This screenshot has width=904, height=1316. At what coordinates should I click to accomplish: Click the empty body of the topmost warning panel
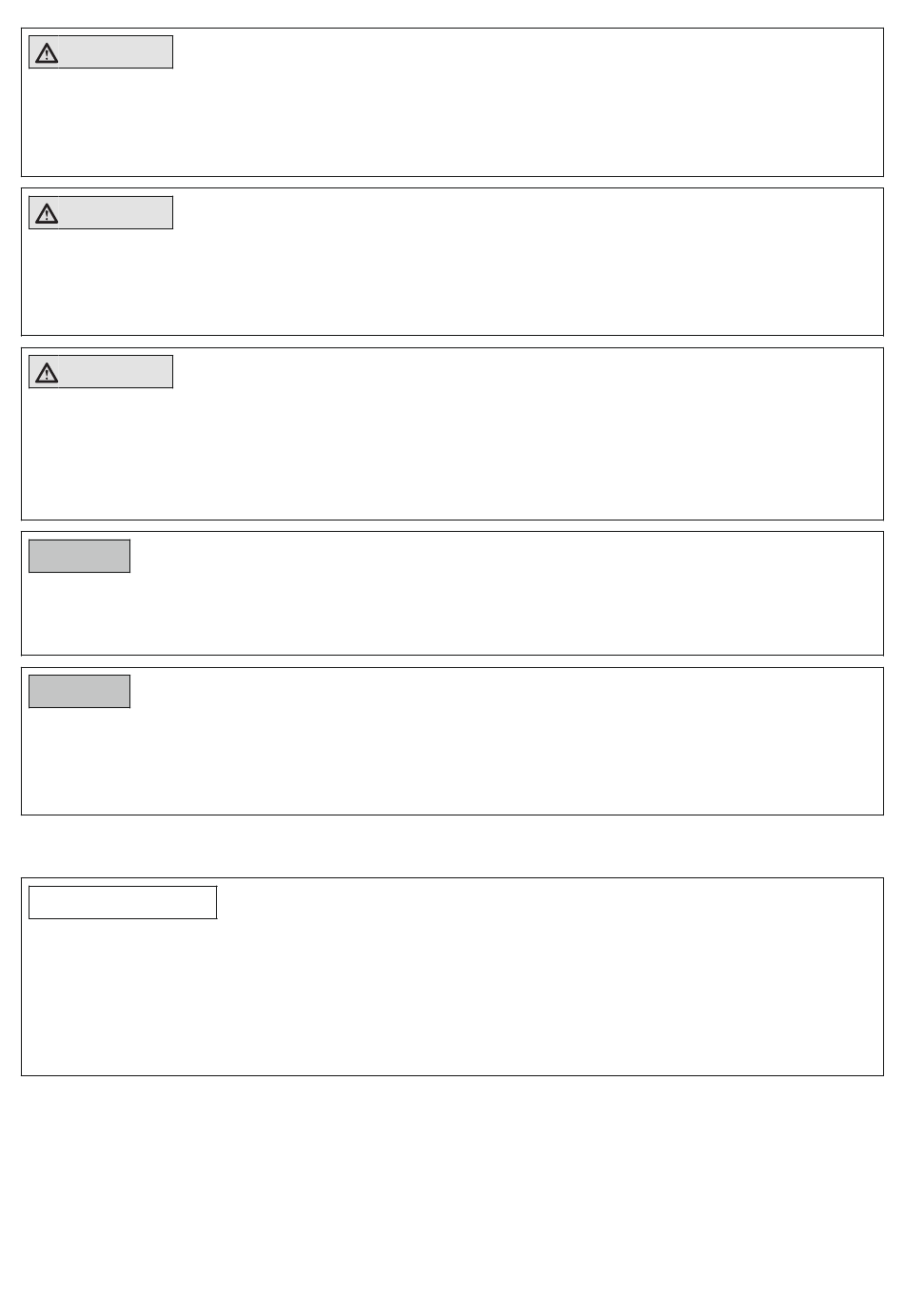pos(452,122)
